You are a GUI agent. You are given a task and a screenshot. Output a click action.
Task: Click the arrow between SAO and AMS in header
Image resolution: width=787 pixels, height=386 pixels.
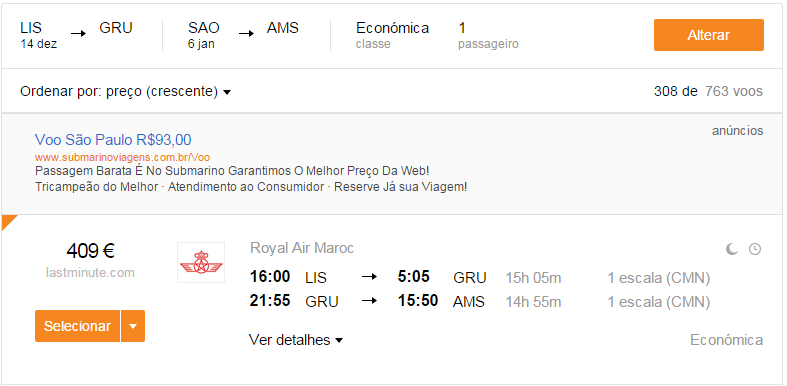(x=246, y=34)
